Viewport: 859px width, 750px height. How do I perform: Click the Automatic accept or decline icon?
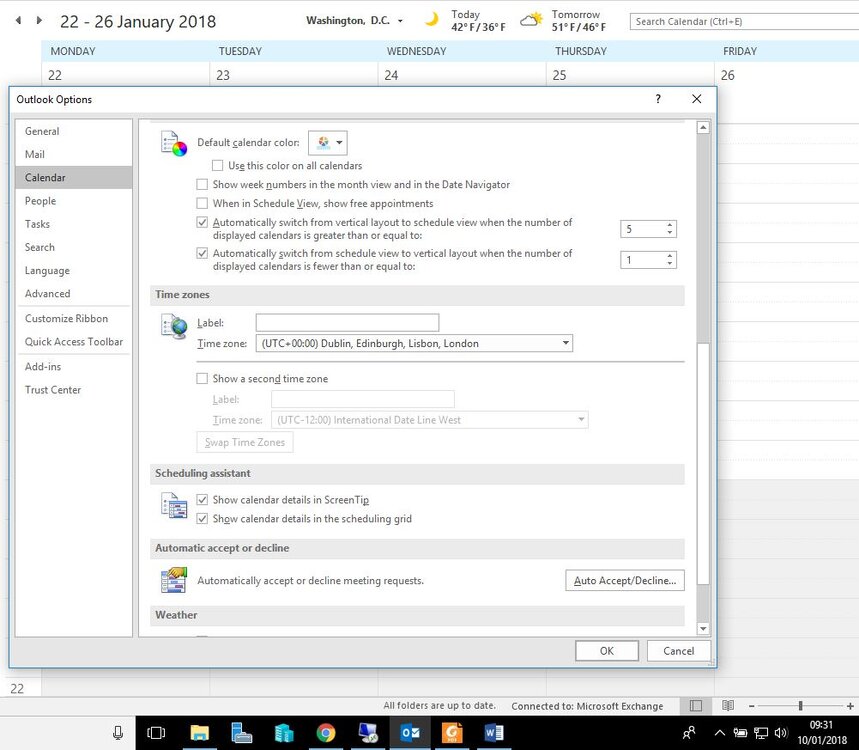pos(174,580)
